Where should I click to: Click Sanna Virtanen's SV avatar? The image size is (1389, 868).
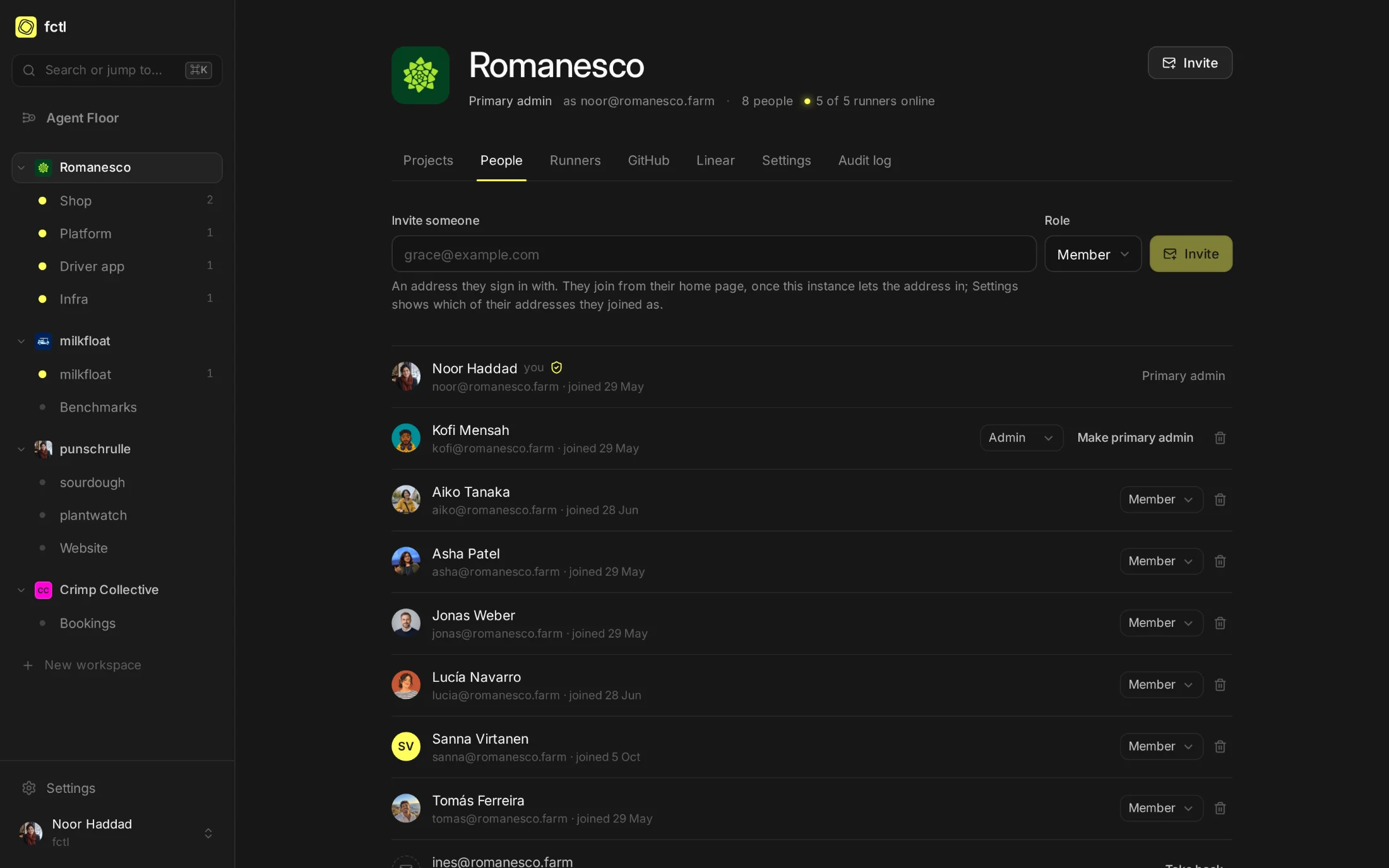tap(406, 747)
